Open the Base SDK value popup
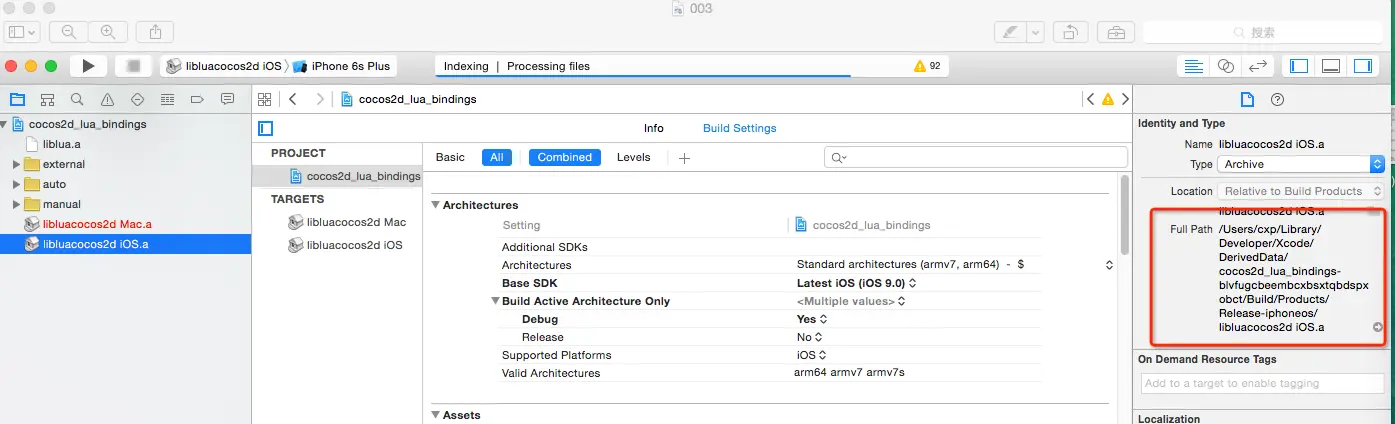The image size is (1395, 424). [x=856, y=283]
